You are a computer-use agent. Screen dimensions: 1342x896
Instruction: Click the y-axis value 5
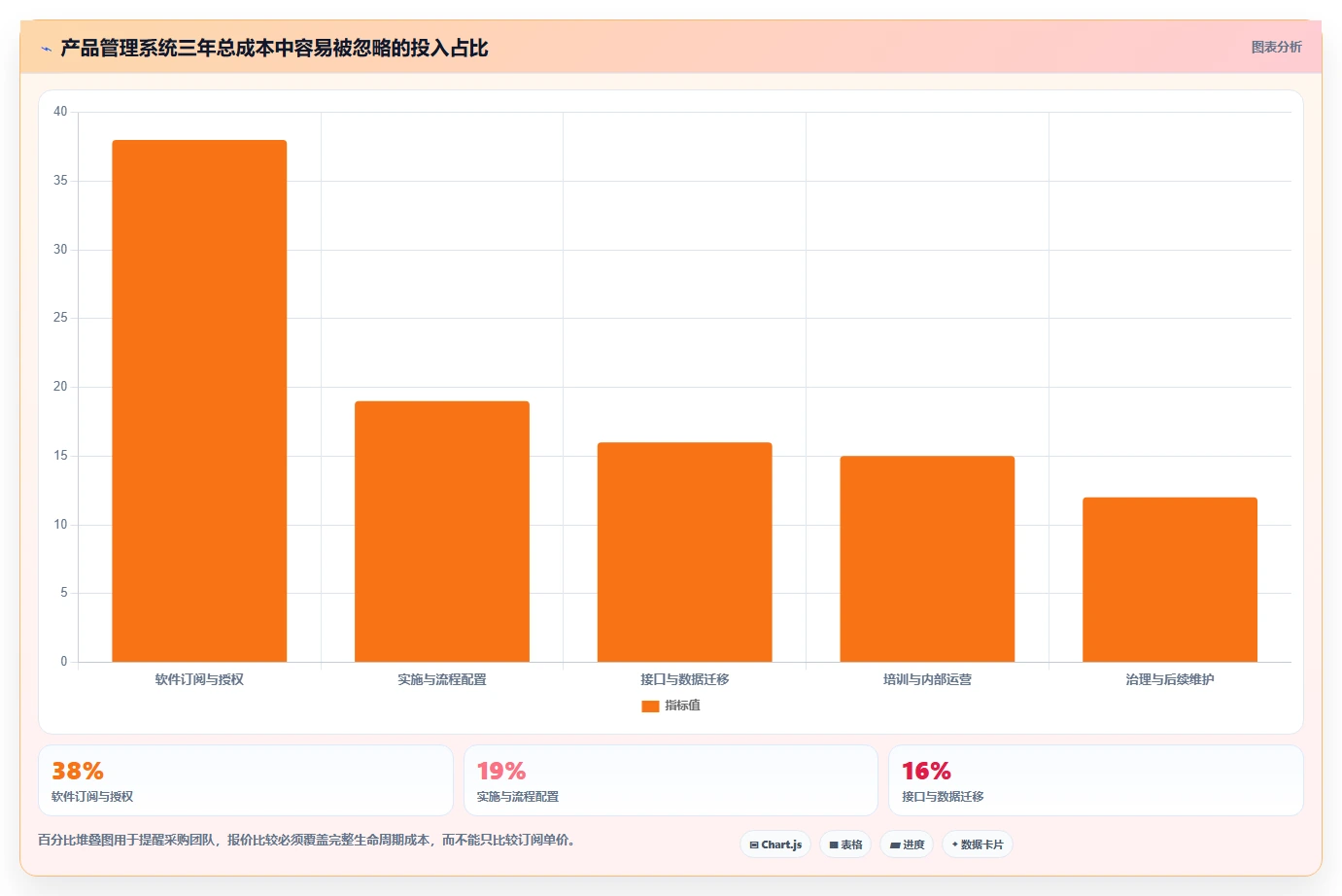click(64, 593)
